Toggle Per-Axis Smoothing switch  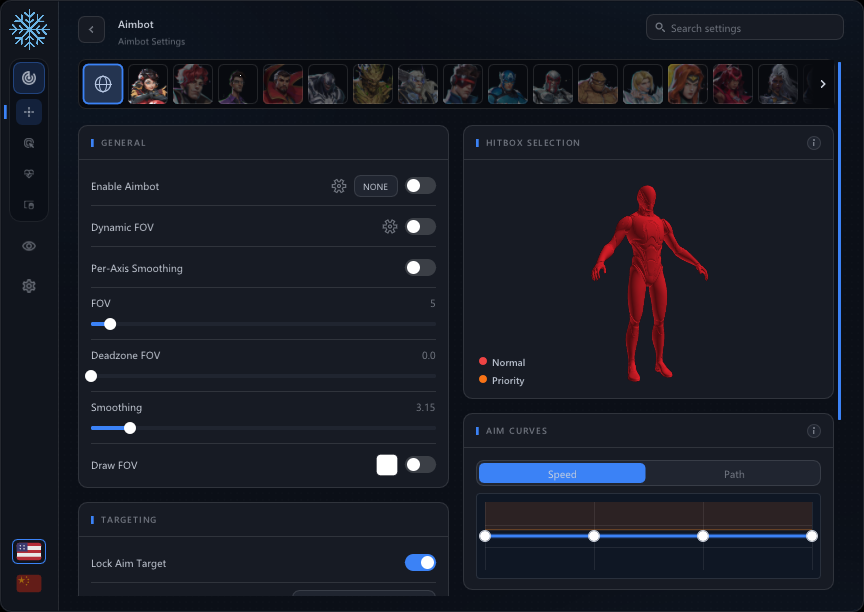[420, 268]
